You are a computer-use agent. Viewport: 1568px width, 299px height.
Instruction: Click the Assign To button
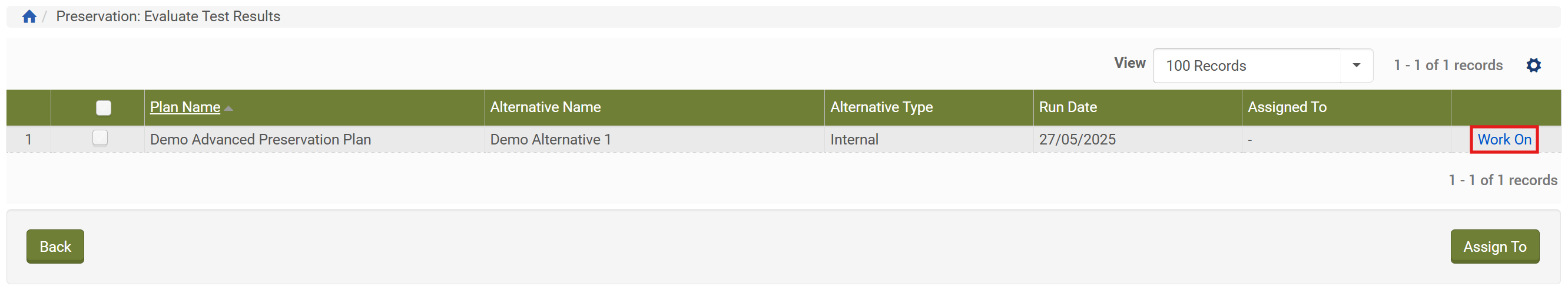(1494, 247)
